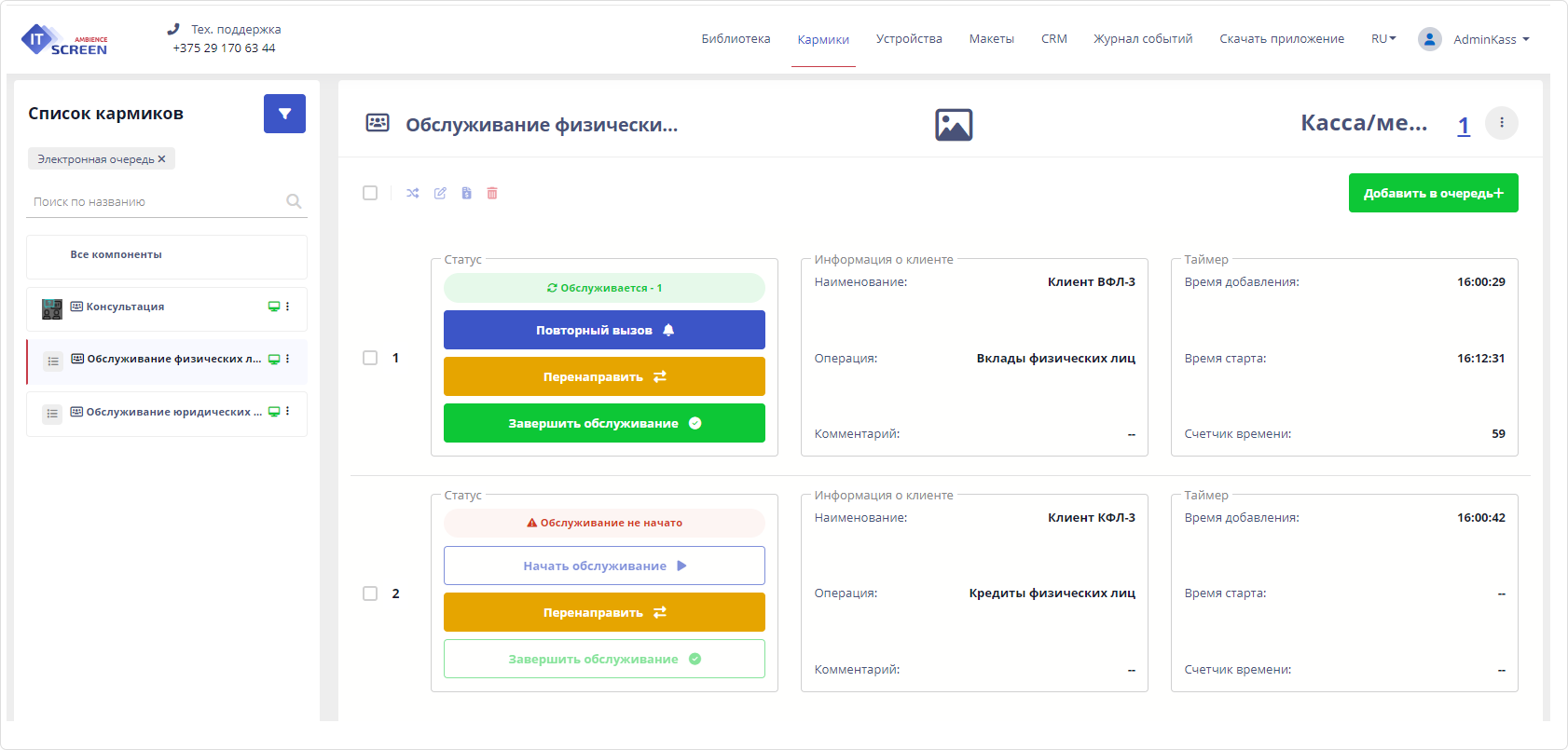Click the Обслуживается - 1 status badge
Screen dimensions: 1568x750
point(604,288)
